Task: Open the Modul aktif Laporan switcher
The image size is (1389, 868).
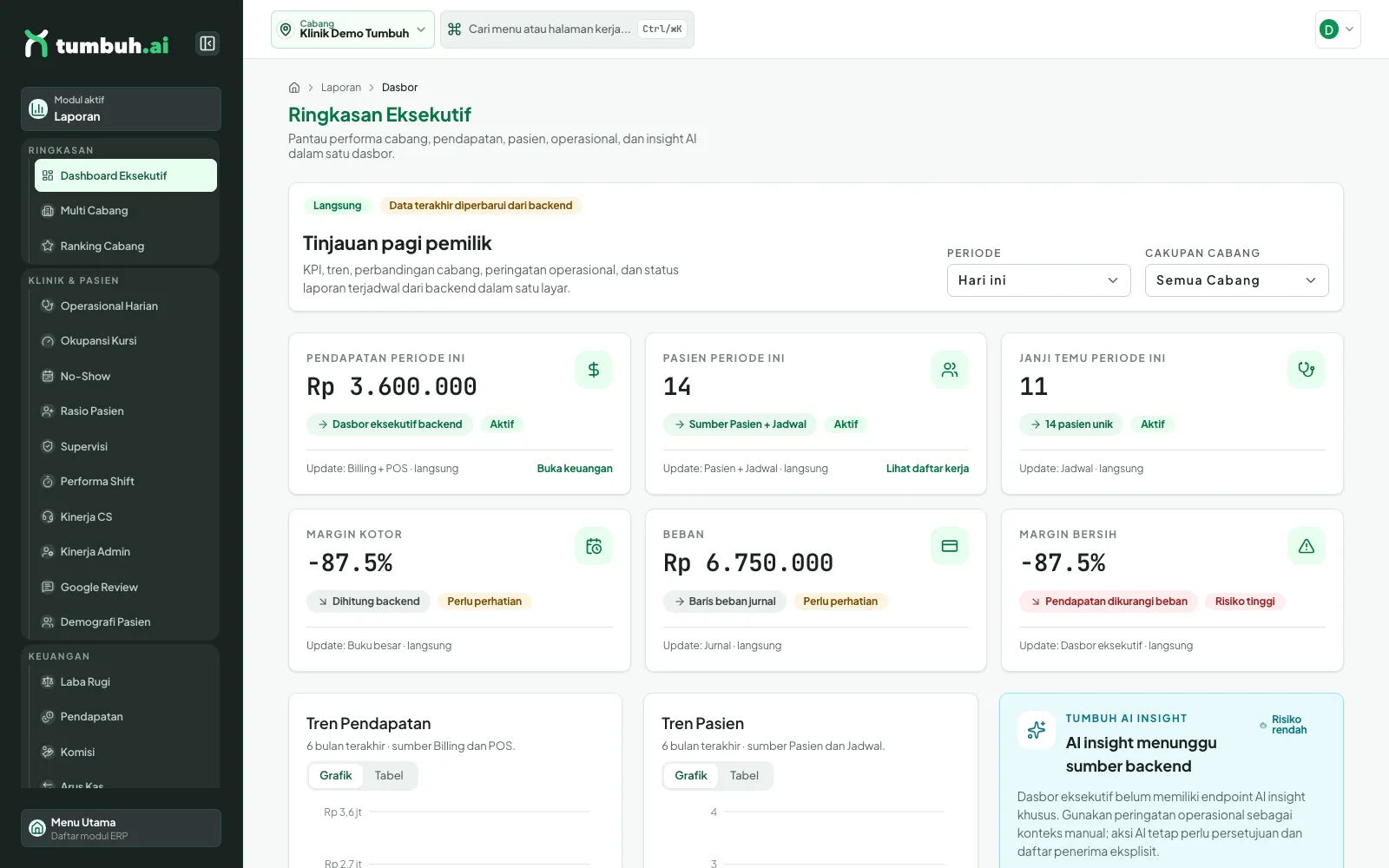Action: pos(121,108)
